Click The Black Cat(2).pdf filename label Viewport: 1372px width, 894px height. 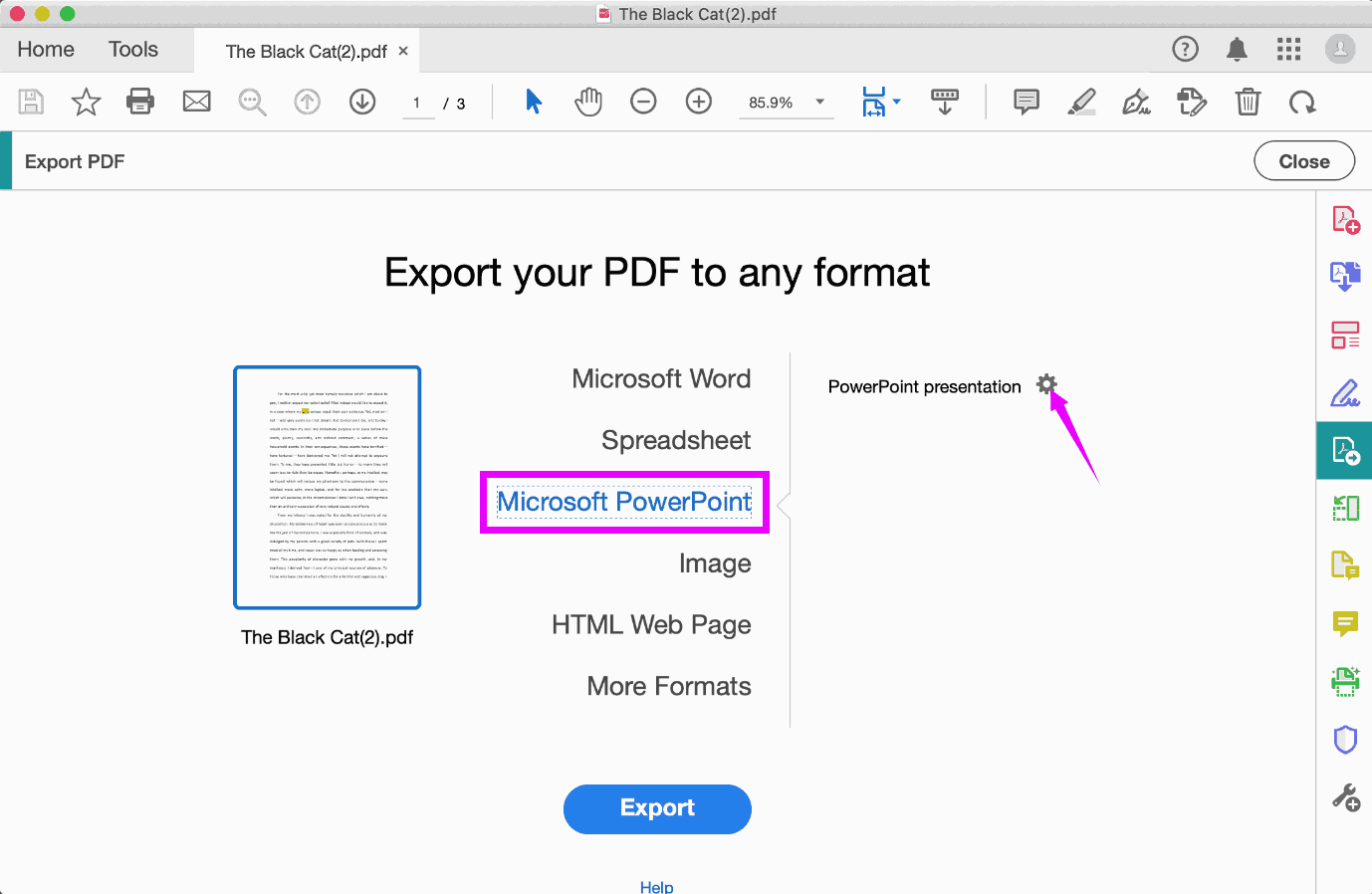327,637
